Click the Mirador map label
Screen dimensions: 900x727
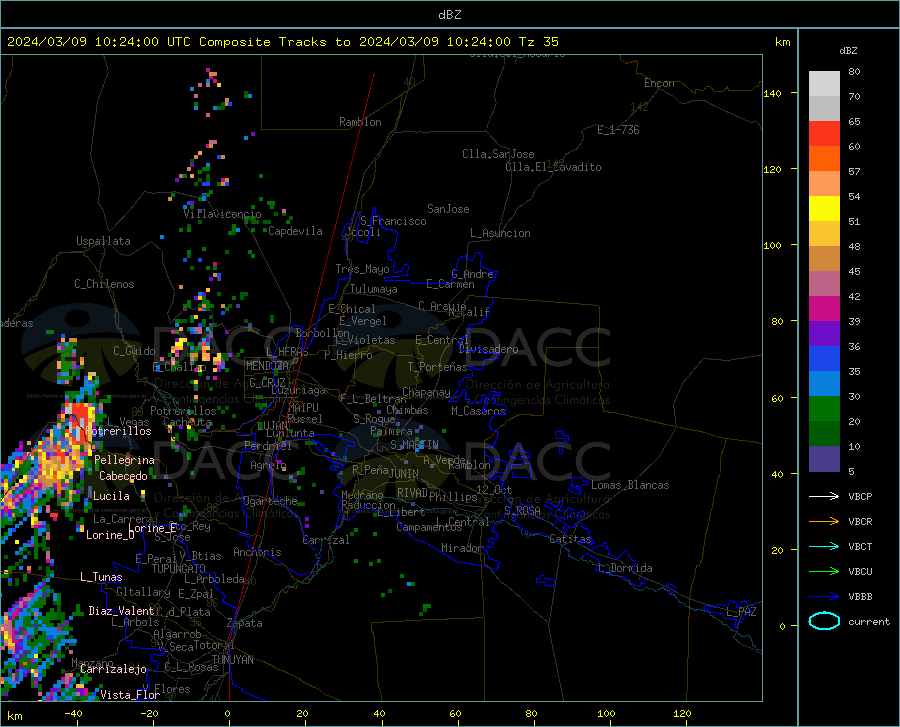point(462,548)
